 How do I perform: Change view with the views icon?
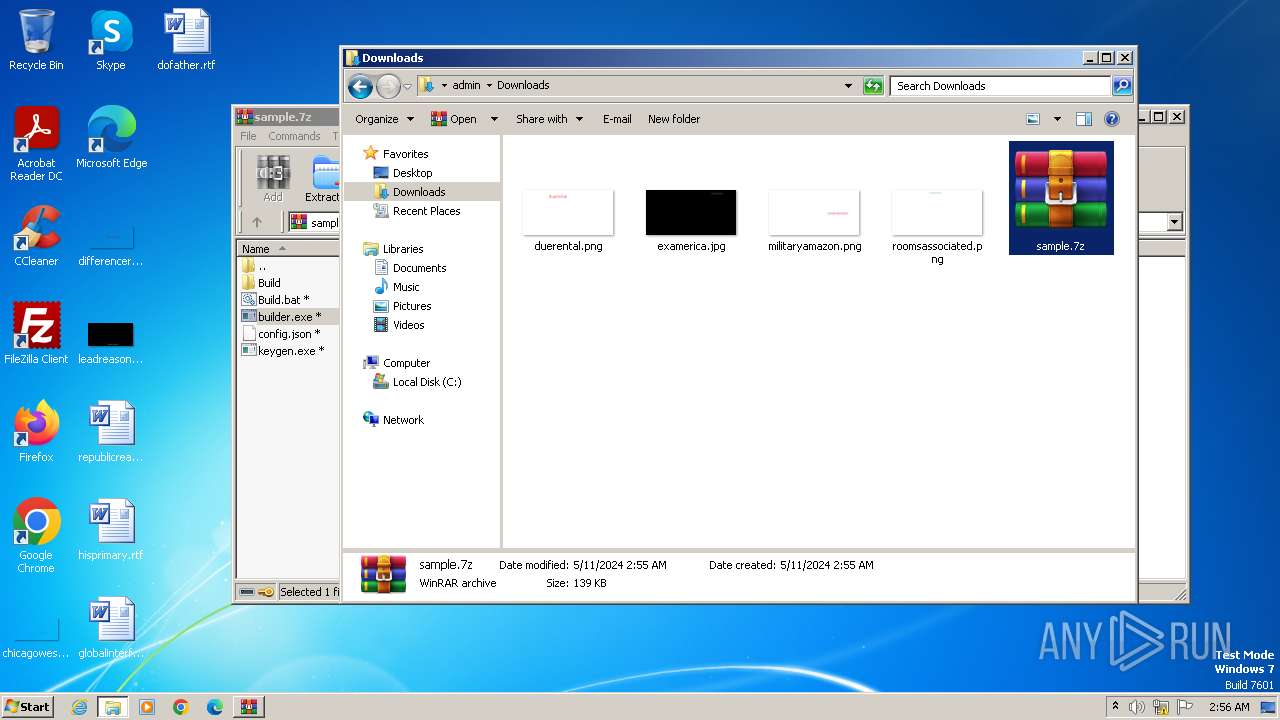click(1033, 119)
